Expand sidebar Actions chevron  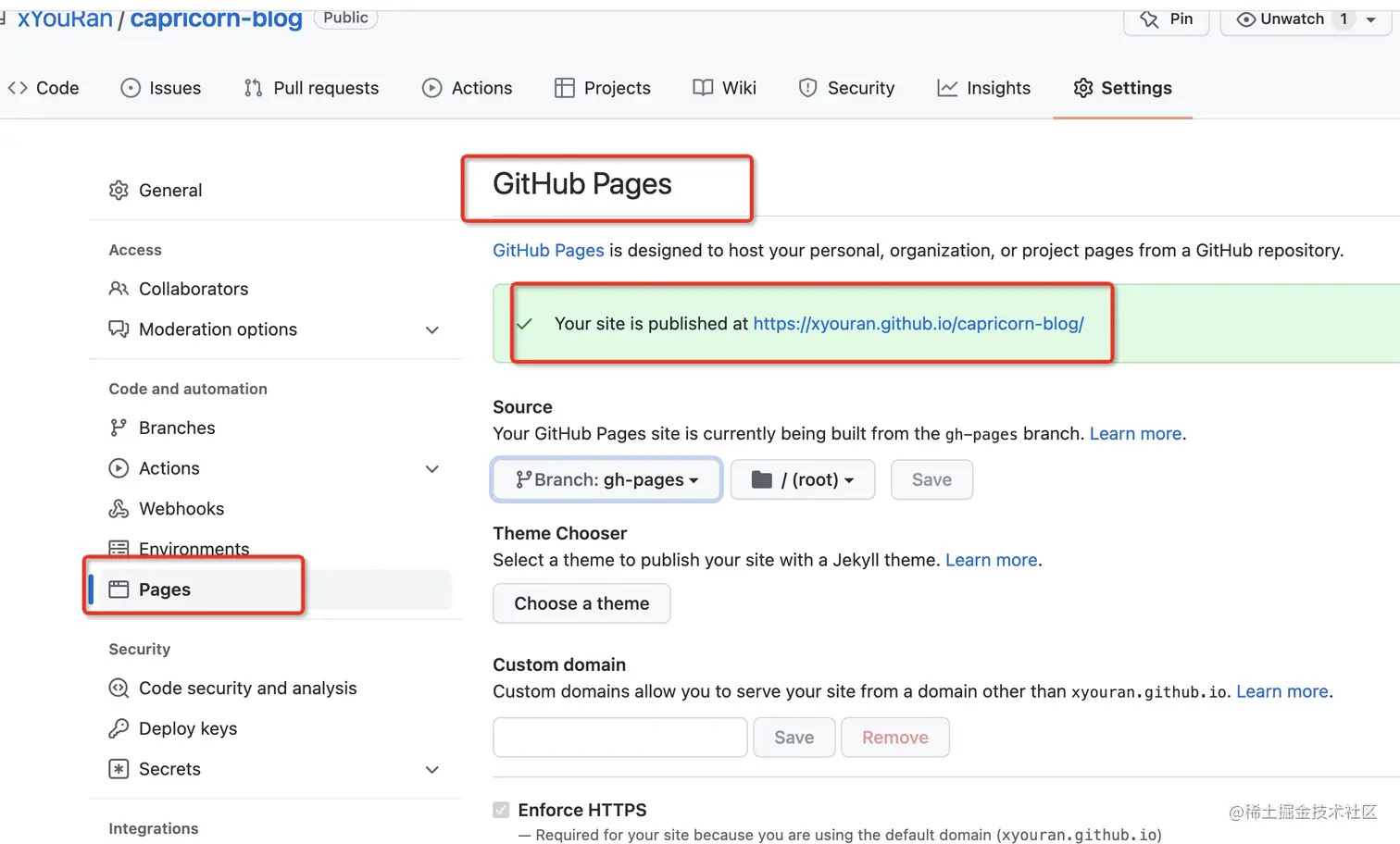click(x=431, y=469)
